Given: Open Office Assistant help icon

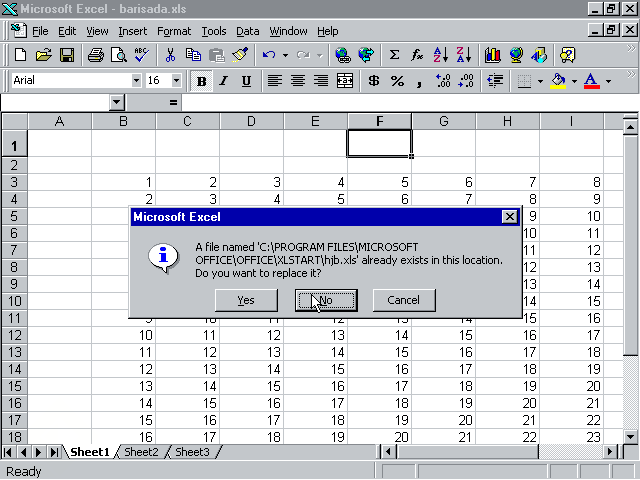Looking at the screenshot, I should tap(567, 55).
